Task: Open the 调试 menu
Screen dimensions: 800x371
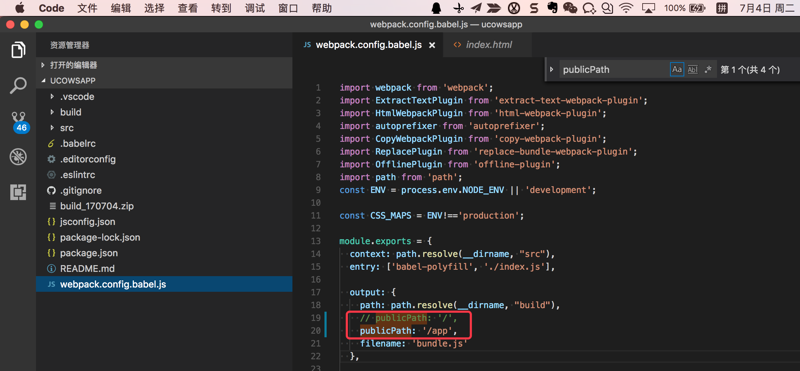Action: click(x=255, y=8)
